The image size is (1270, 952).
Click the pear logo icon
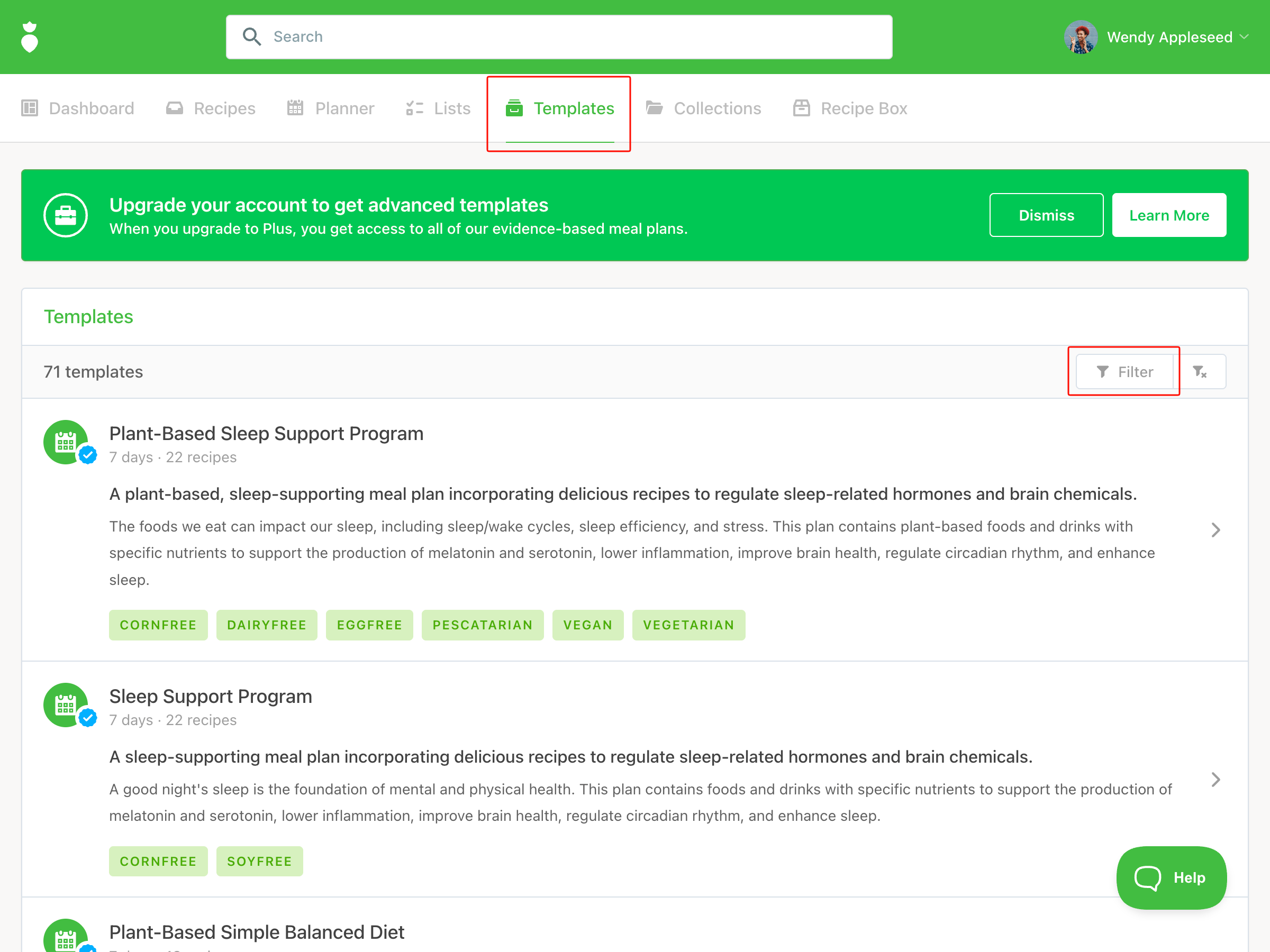[29, 38]
